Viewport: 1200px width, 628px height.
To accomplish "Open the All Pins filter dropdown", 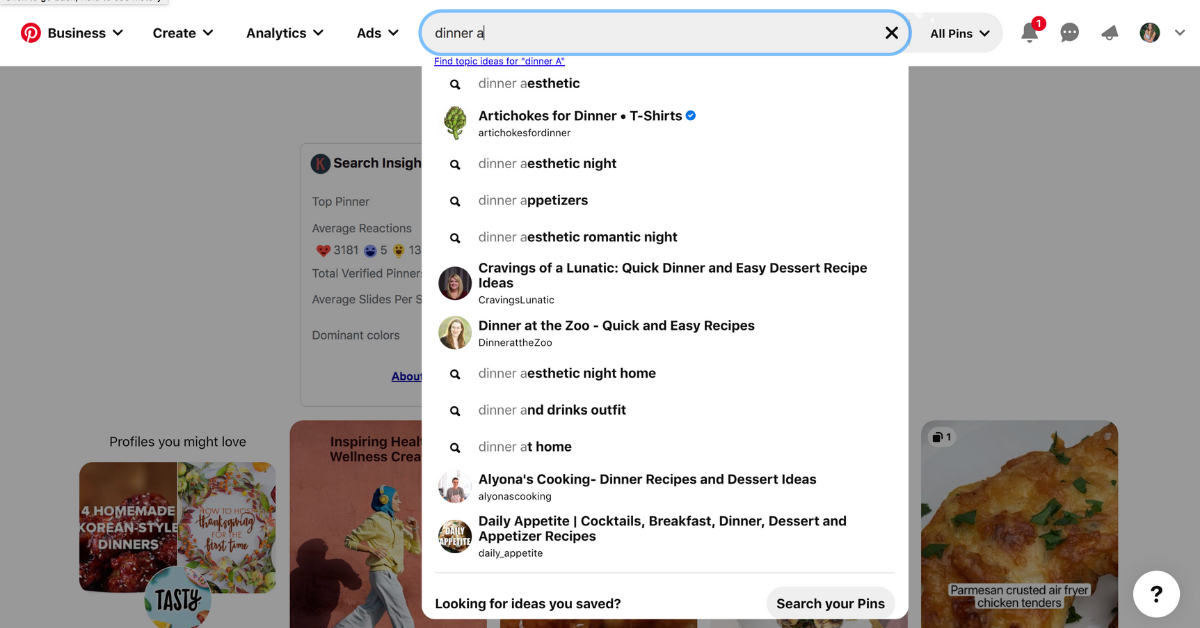I will (x=959, y=33).
